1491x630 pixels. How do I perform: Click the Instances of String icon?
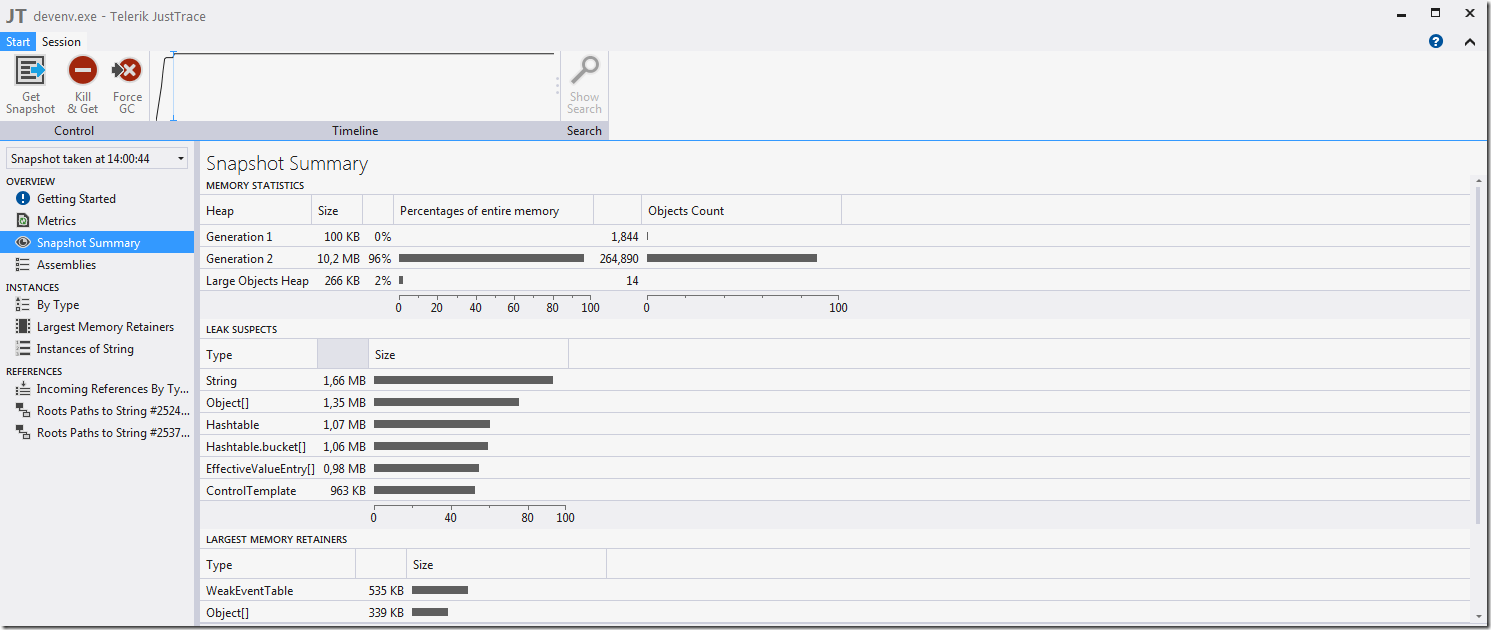23,349
